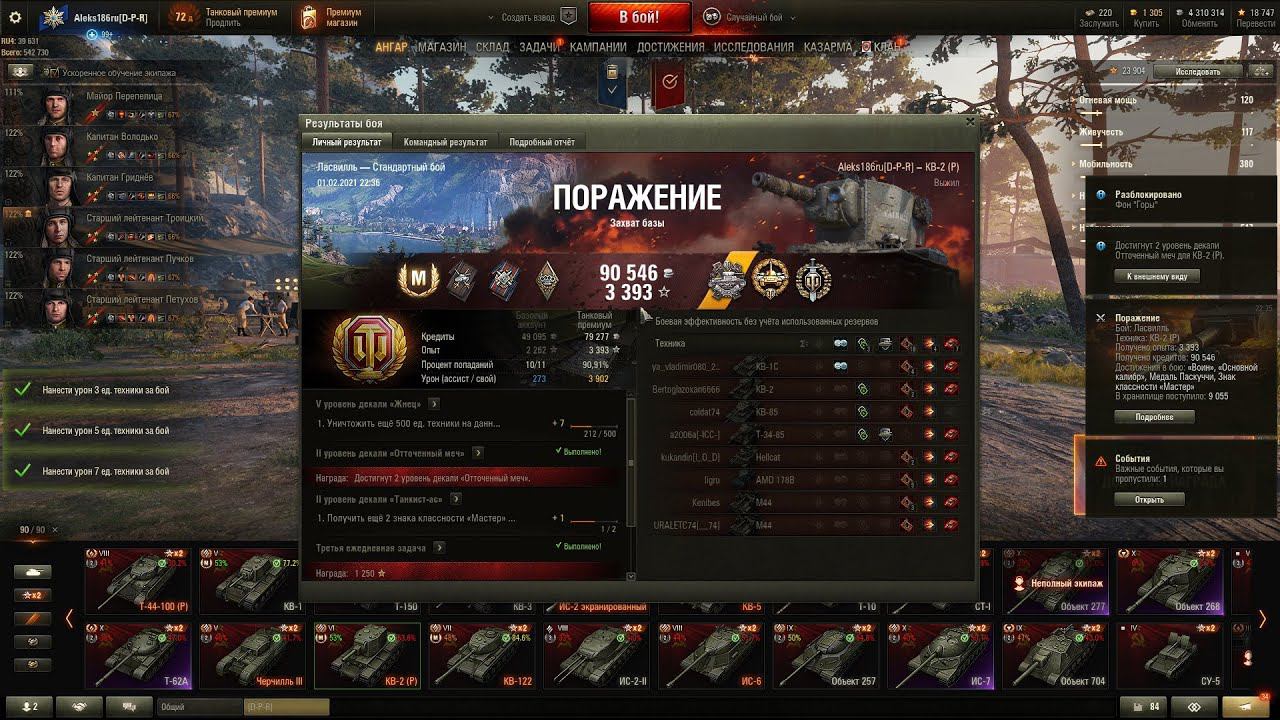Open the contacts icon showing 2

point(29,706)
